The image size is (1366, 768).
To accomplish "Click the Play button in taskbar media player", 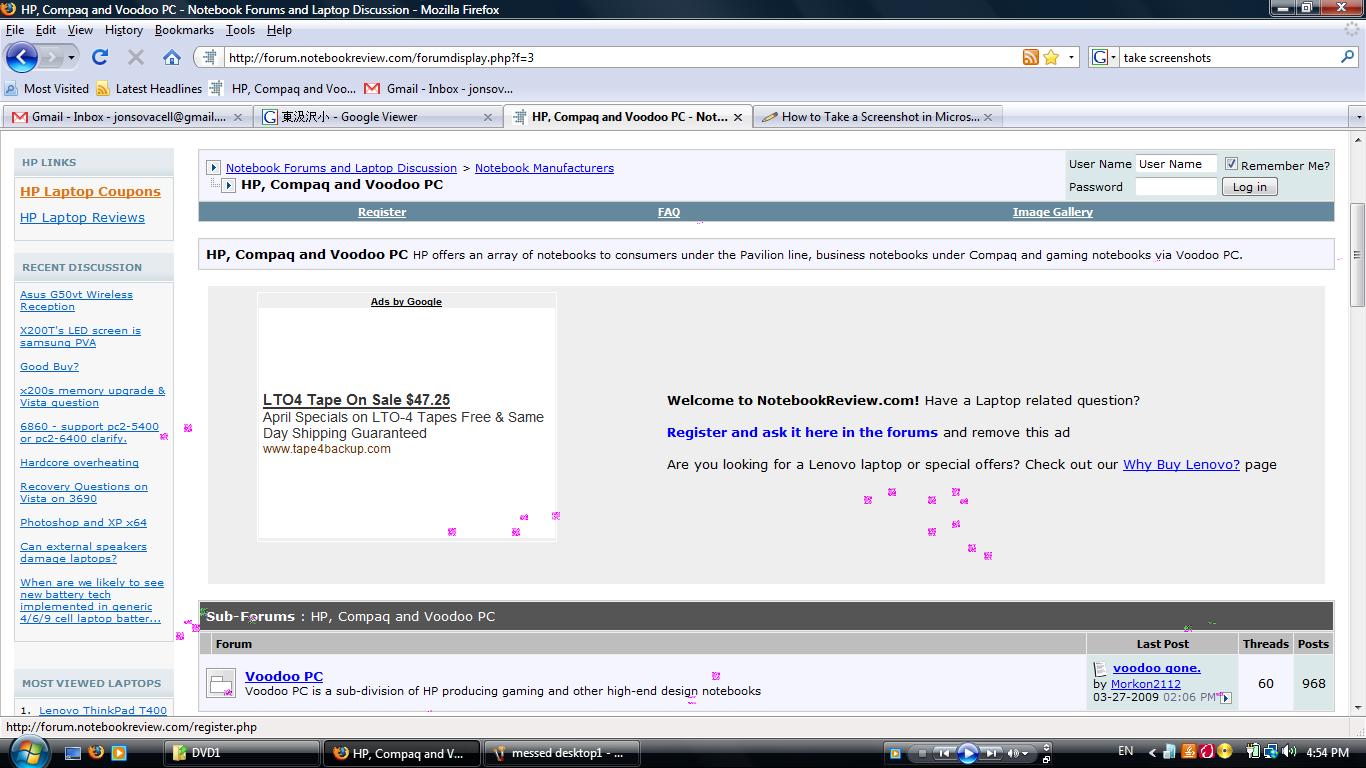I will 967,753.
